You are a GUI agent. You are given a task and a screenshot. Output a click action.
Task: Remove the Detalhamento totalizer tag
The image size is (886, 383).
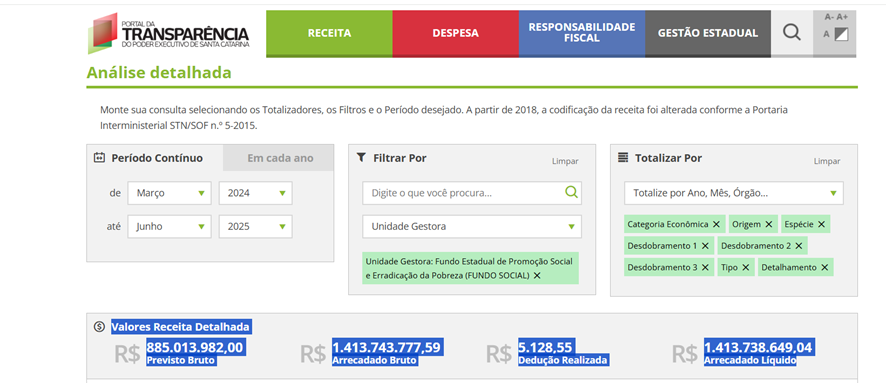[824, 267]
